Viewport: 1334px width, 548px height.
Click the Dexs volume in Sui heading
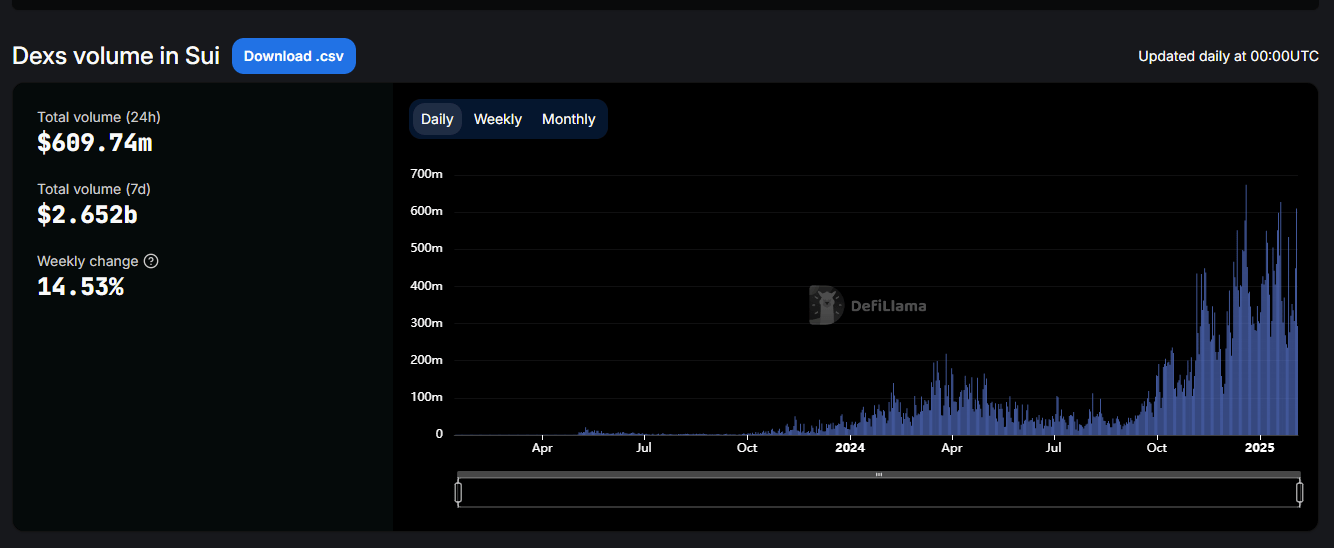[116, 56]
